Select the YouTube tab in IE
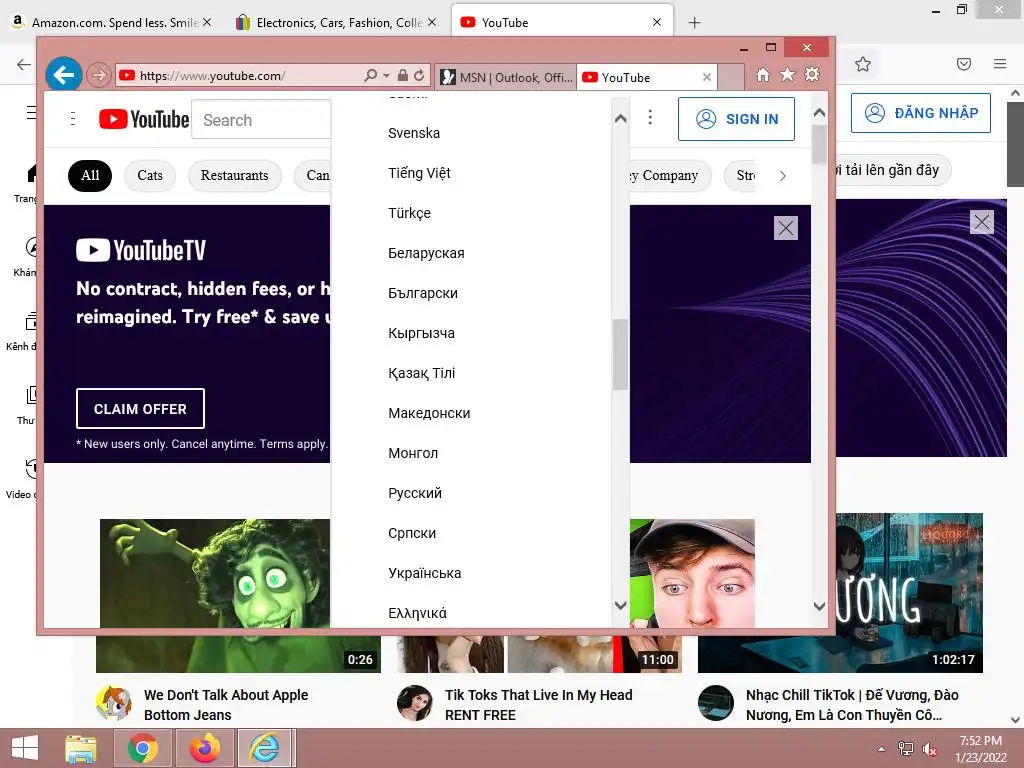Screen dimensions: 1024x768 [x=647, y=77]
